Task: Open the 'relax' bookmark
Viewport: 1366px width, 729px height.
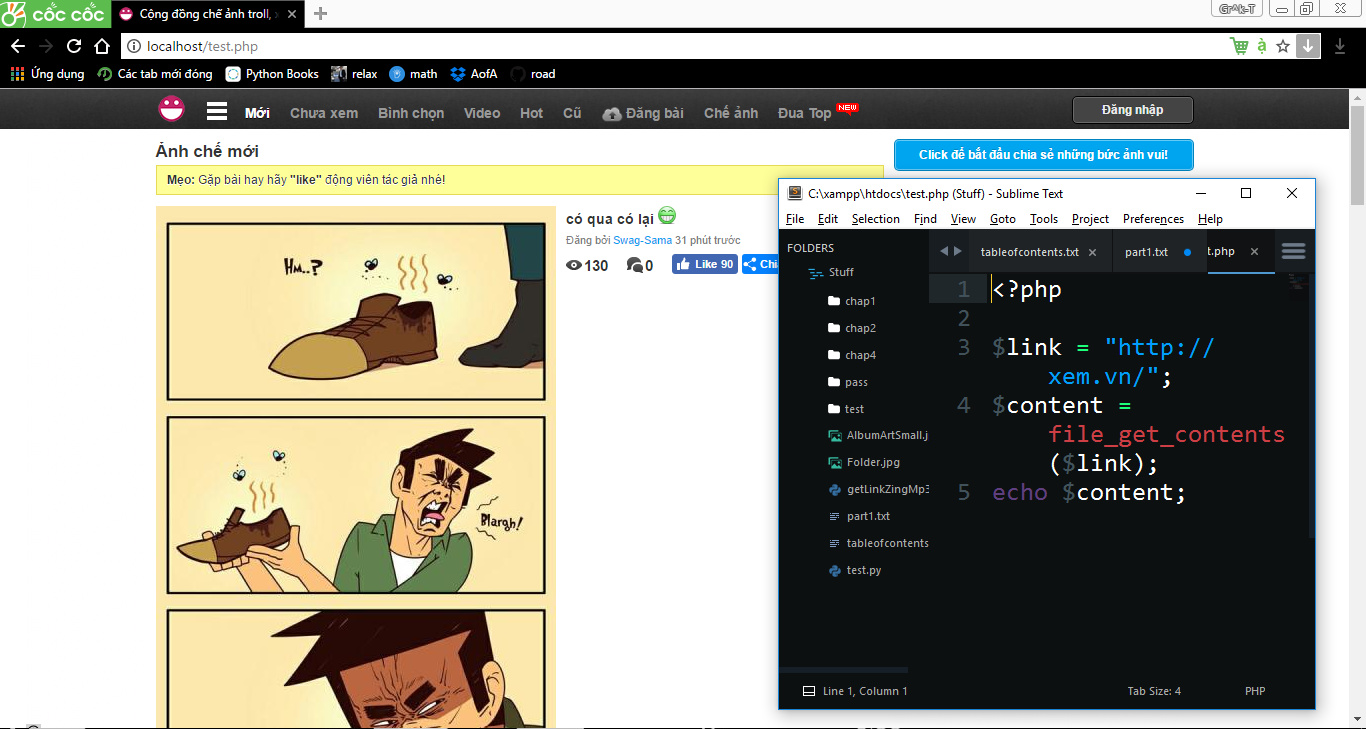Action: (x=354, y=74)
